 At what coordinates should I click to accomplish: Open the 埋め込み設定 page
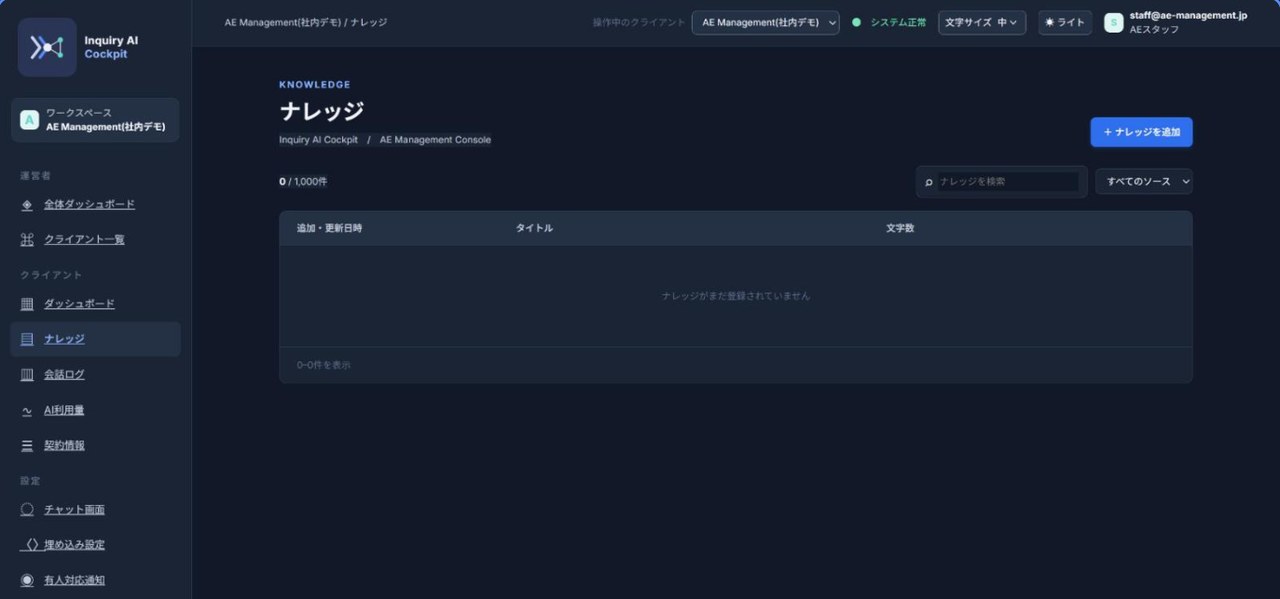pos(95,545)
